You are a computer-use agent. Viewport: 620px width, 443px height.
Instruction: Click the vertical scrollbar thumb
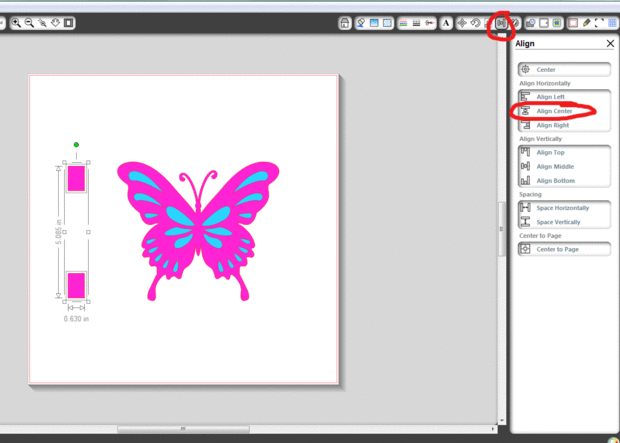(501, 229)
